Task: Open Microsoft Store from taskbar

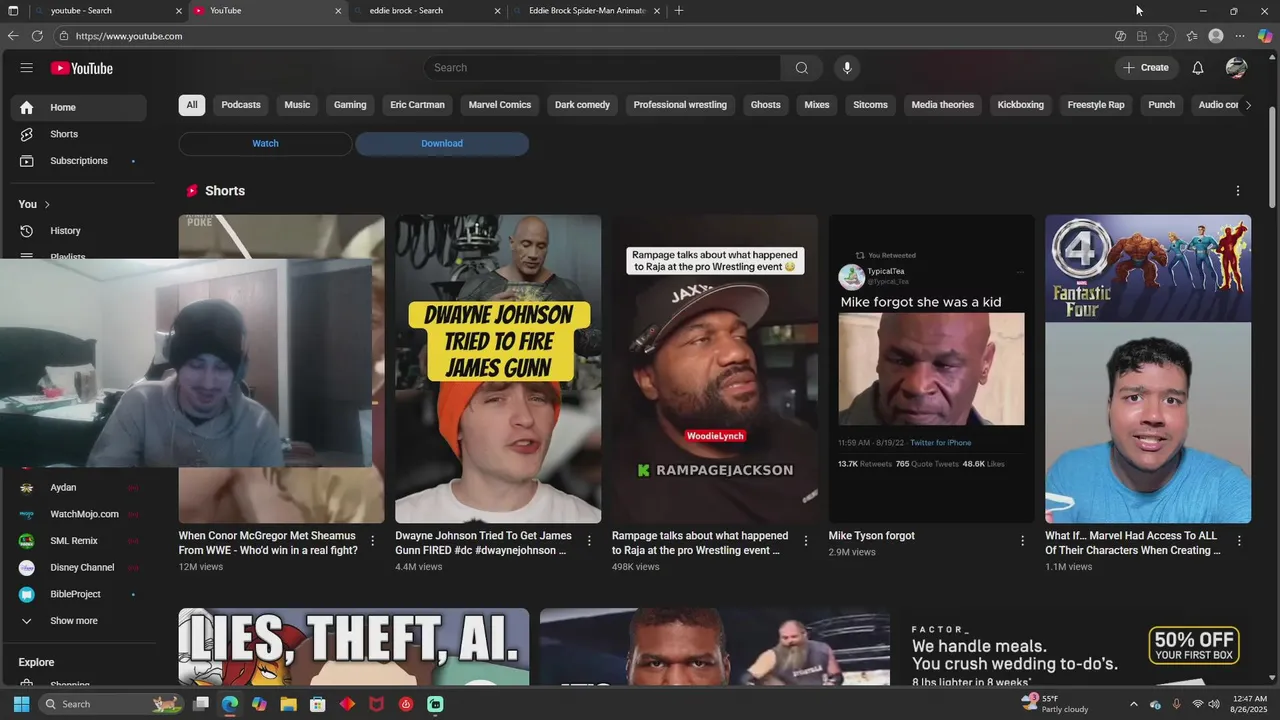Action: (317, 704)
